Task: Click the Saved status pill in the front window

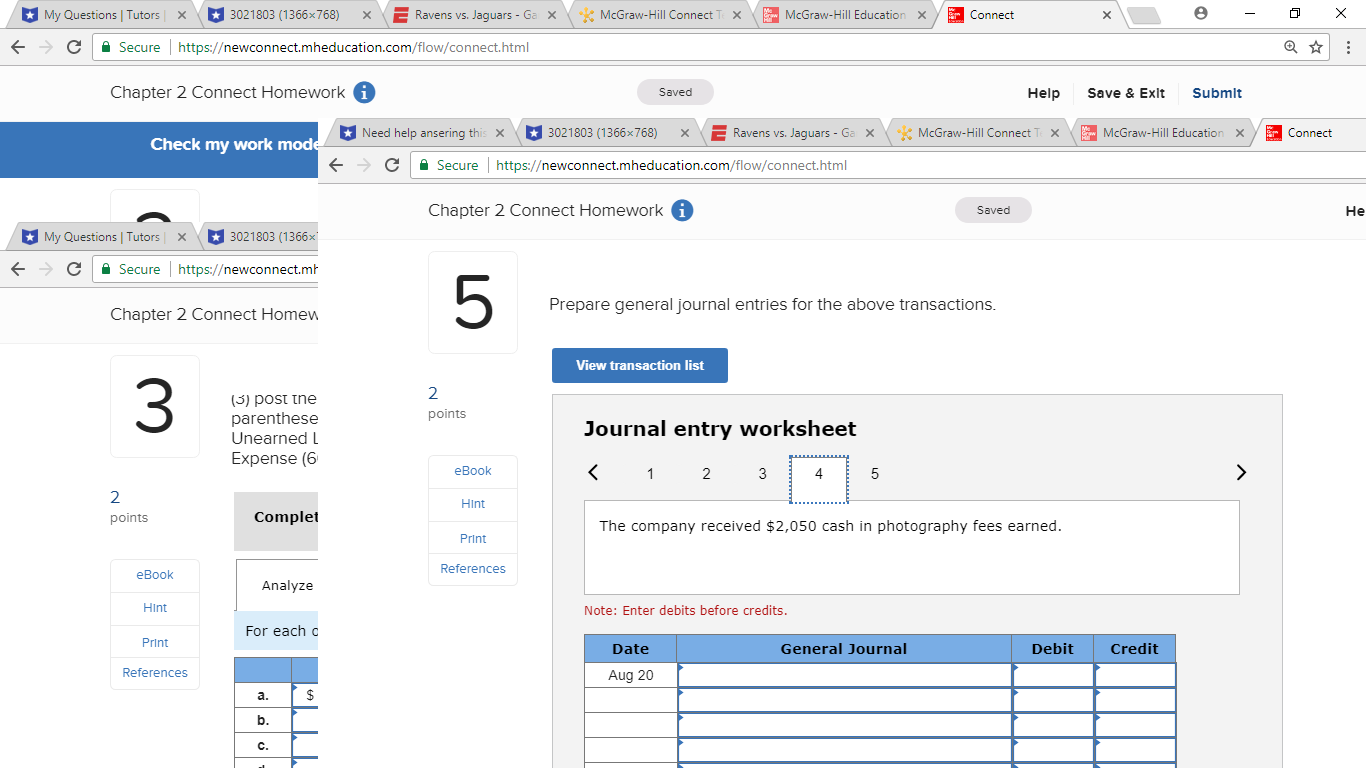Action: 993,210
